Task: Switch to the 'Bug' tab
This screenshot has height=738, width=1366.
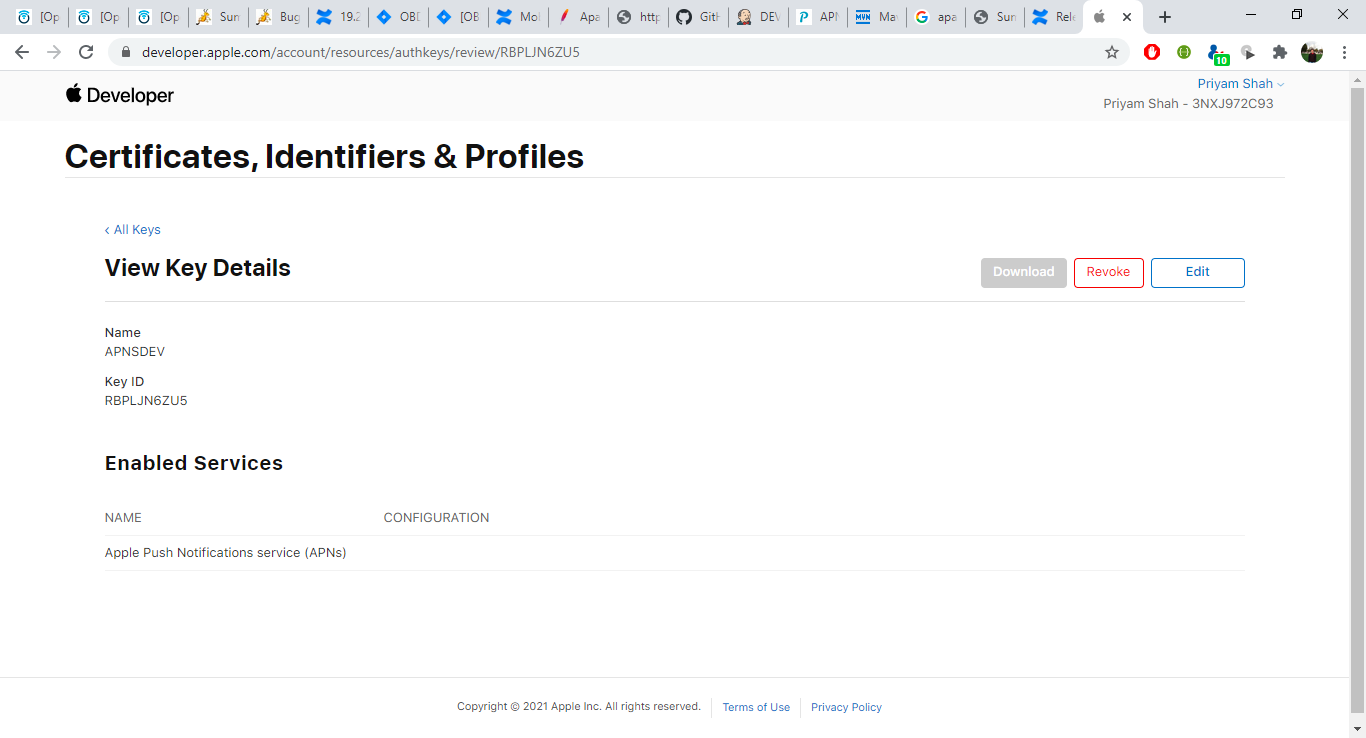Action: [x=277, y=17]
